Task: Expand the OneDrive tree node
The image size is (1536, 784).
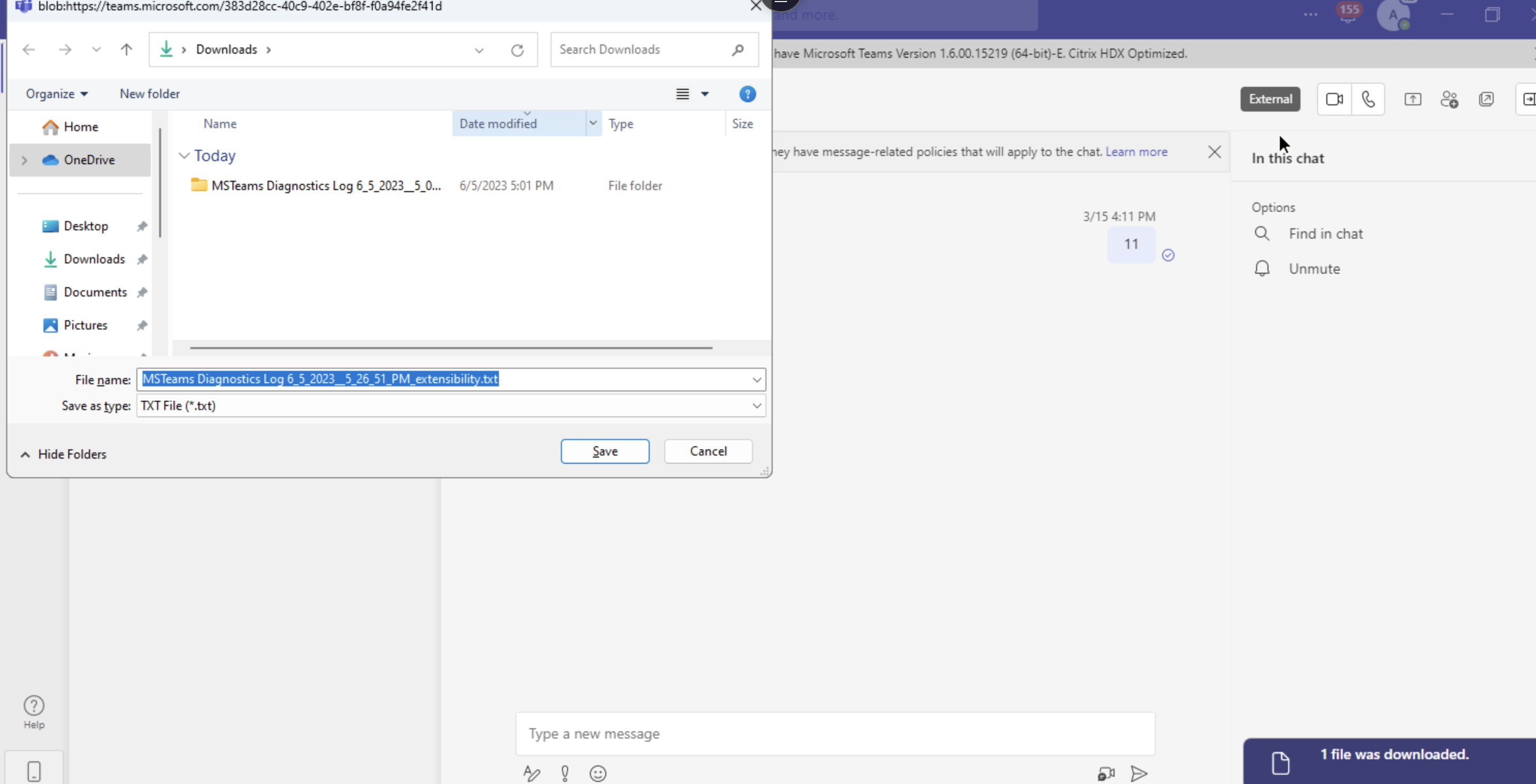Action: point(24,160)
